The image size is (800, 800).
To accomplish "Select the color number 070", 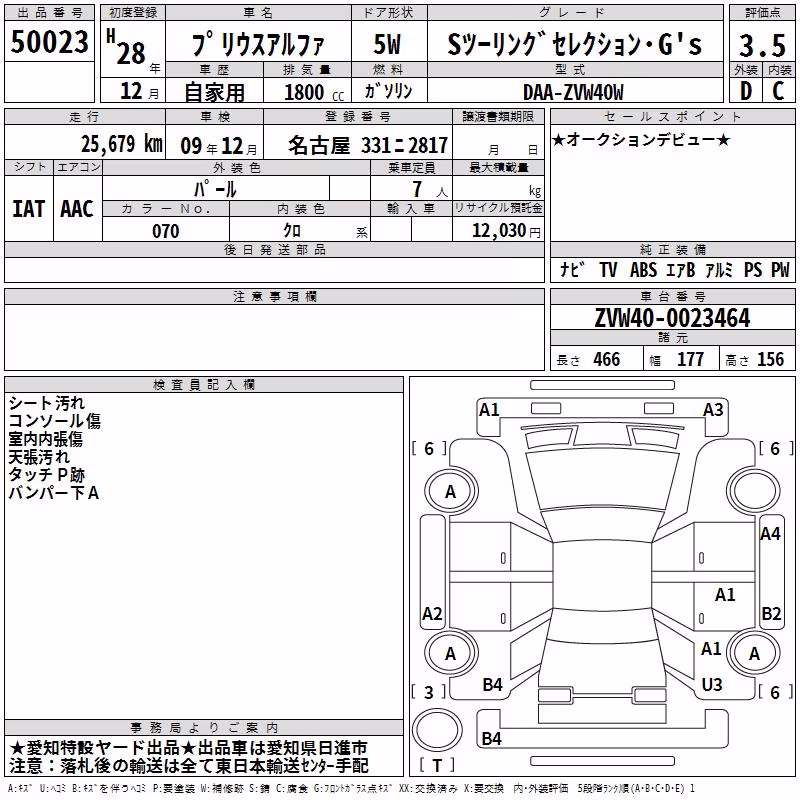I will [x=166, y=231].
